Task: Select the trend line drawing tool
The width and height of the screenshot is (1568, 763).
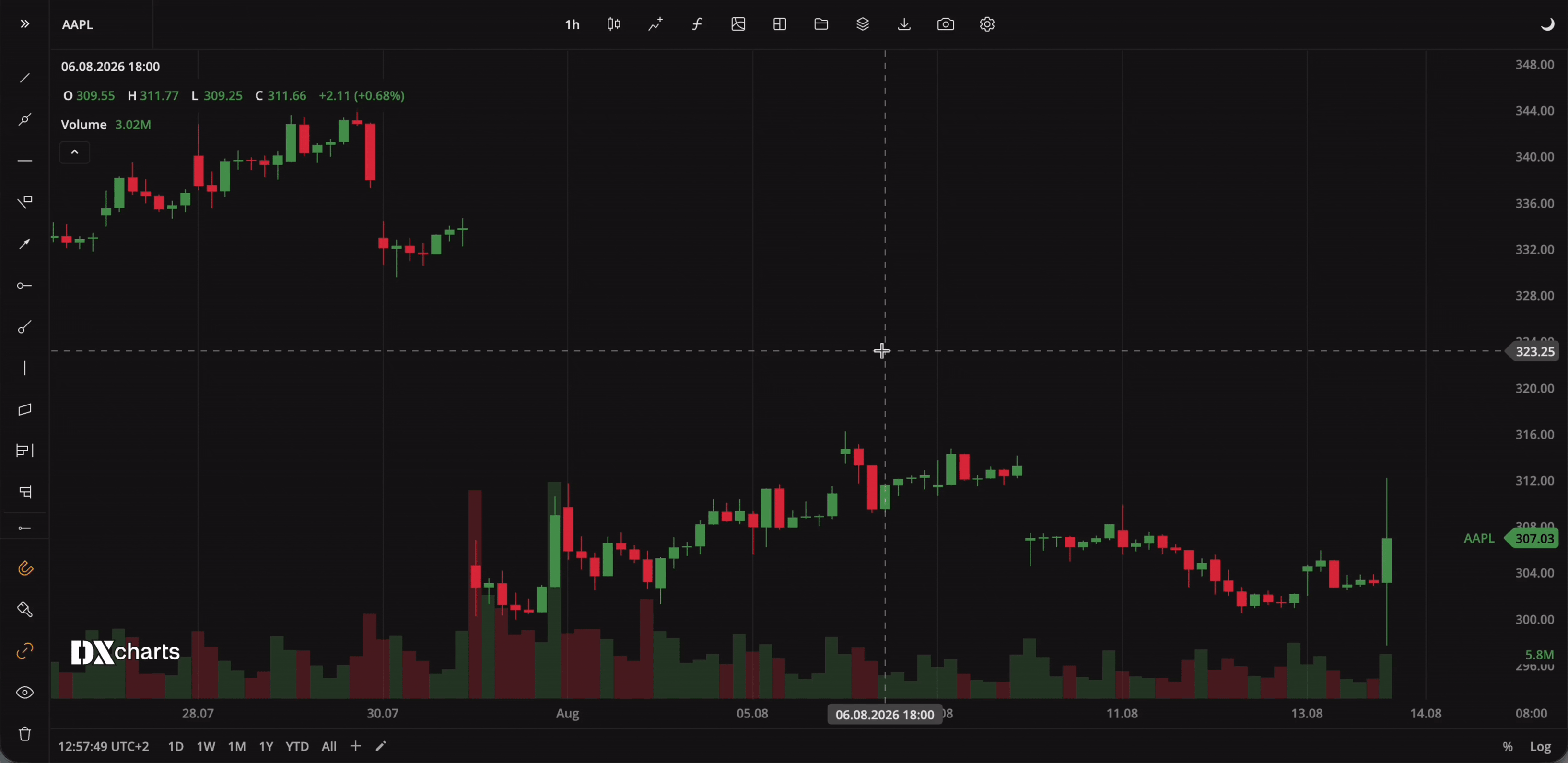Action: point(25,79)
